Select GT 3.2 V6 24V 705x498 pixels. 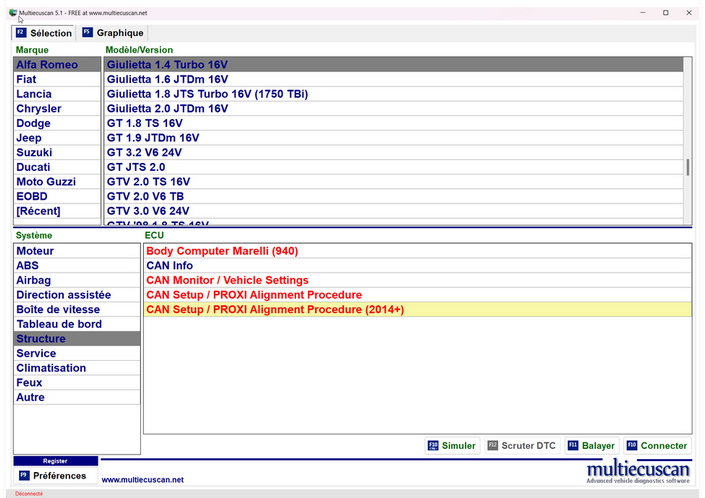coord(394,152)
